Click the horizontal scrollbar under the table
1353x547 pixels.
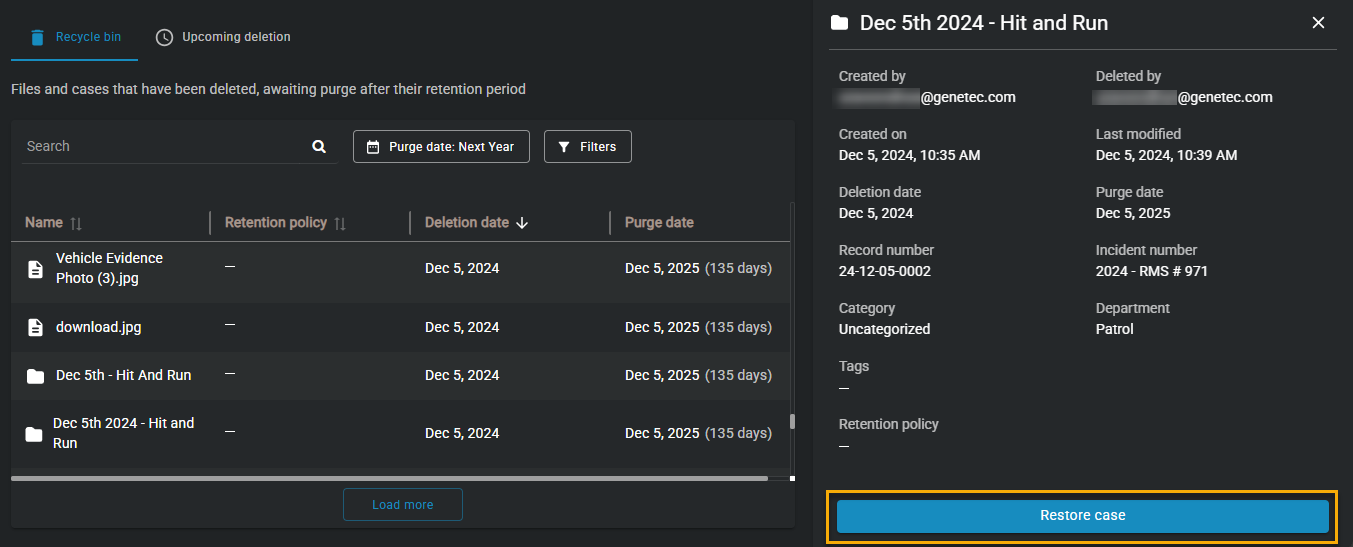[x=390, y=479]
